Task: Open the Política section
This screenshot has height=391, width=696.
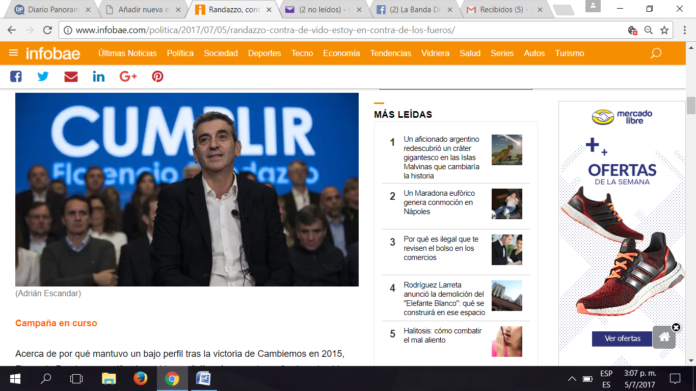Action: click(180, 53)
